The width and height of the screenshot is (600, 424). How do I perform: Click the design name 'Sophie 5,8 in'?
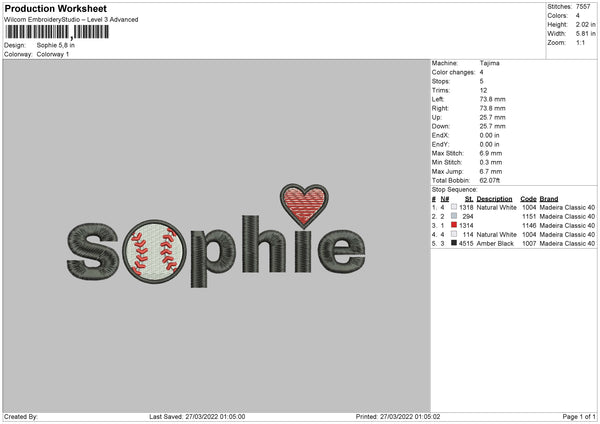56,45
